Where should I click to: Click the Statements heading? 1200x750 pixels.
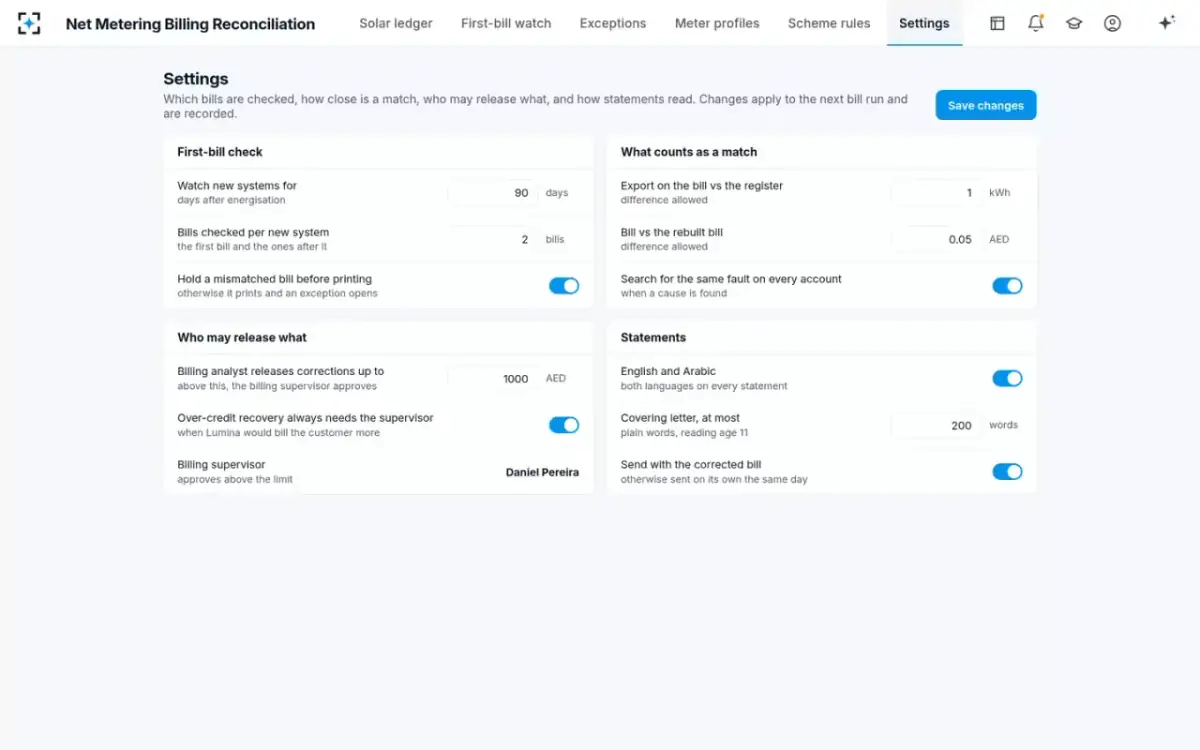pyautogui.click(x=653, y=337)
